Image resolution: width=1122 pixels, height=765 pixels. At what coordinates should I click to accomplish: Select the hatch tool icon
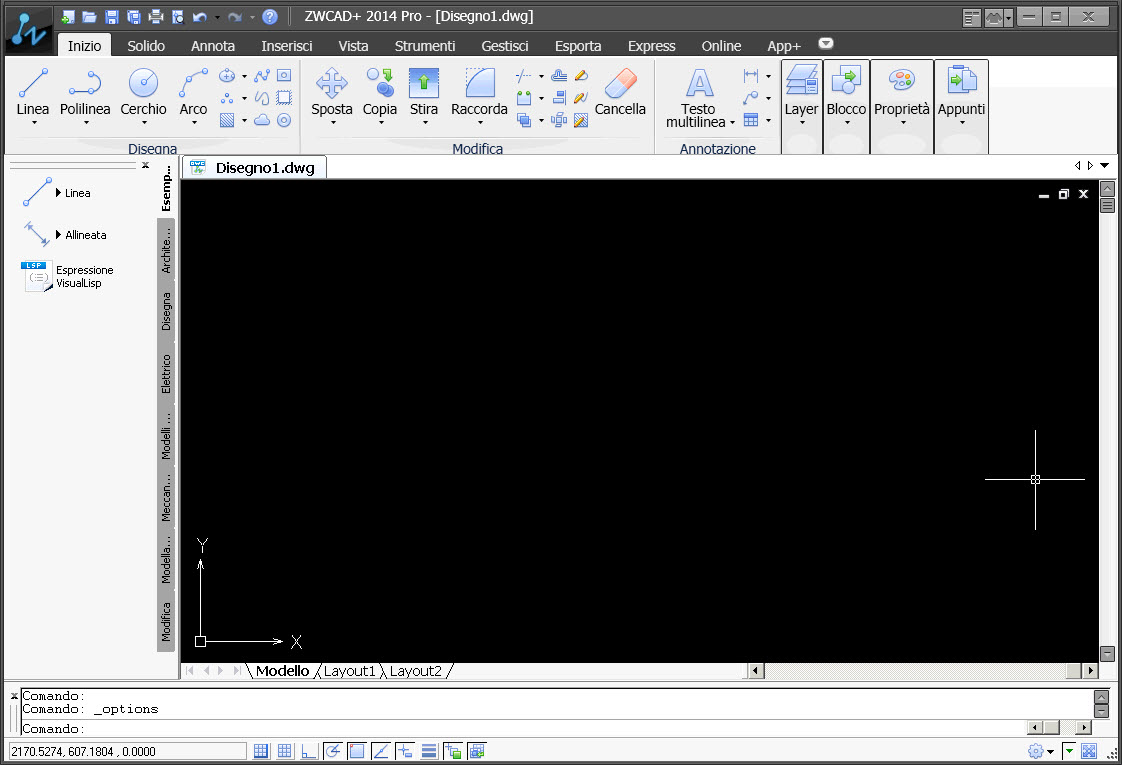[x=227, y=120]
